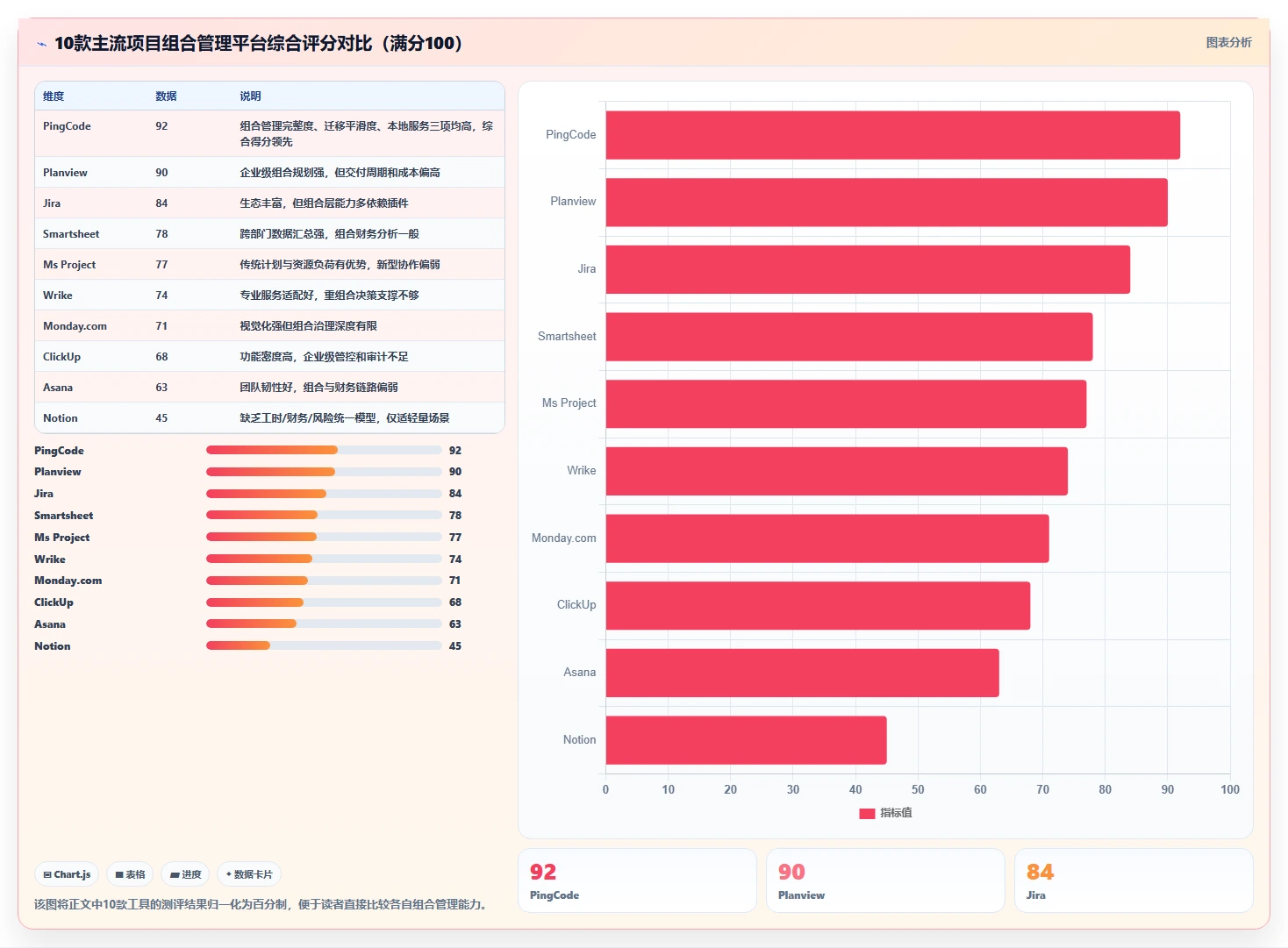The image size is (1288, 948).
Task: Click the 表格 tag
Action: pyautogui.click(x=130, y=874)
